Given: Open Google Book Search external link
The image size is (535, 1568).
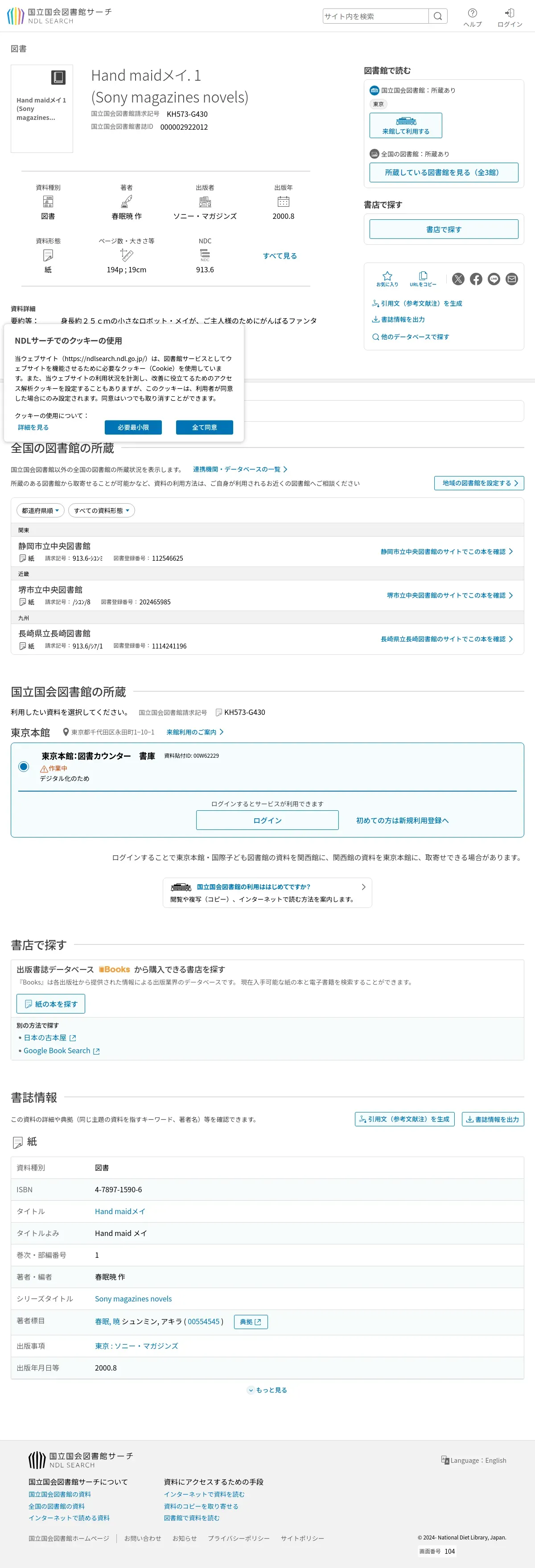Looking at the screenshot, I should click(x=62, y=1051).
